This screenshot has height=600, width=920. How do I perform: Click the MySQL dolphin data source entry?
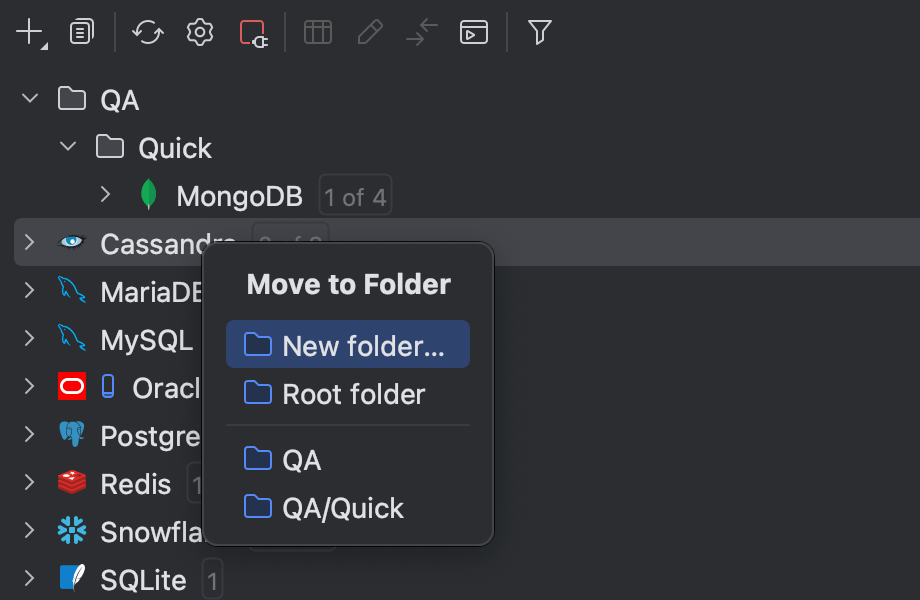pos(145,339)
